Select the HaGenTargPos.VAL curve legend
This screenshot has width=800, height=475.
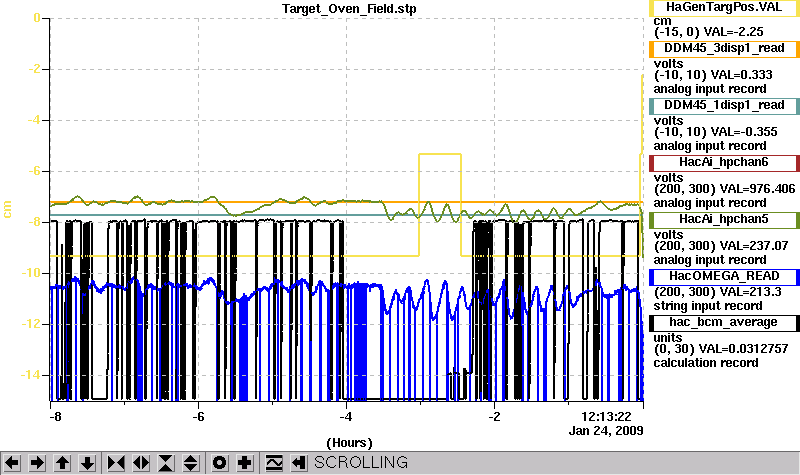point(724,8)
